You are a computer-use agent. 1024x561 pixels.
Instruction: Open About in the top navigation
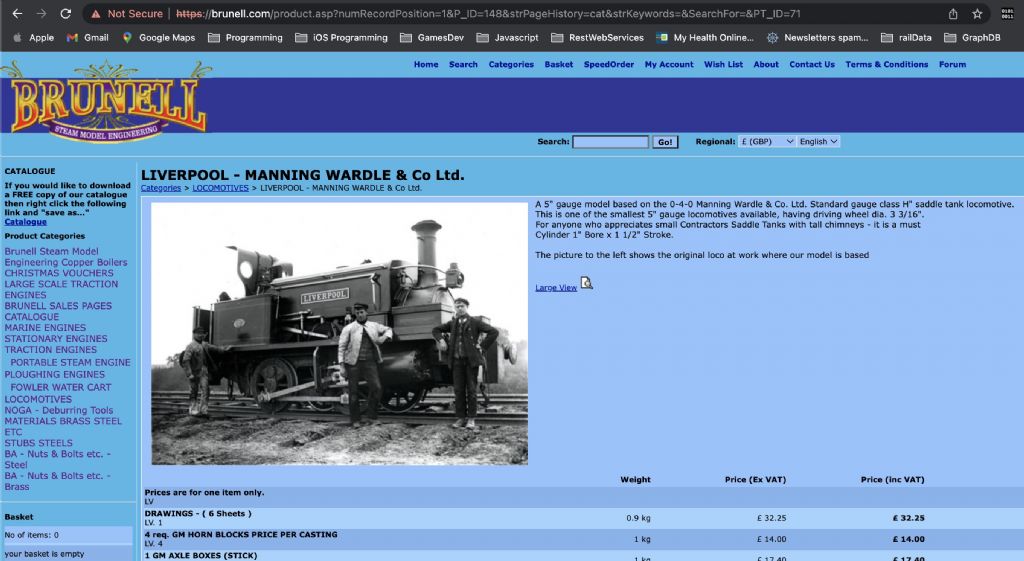tap(765, 65)
